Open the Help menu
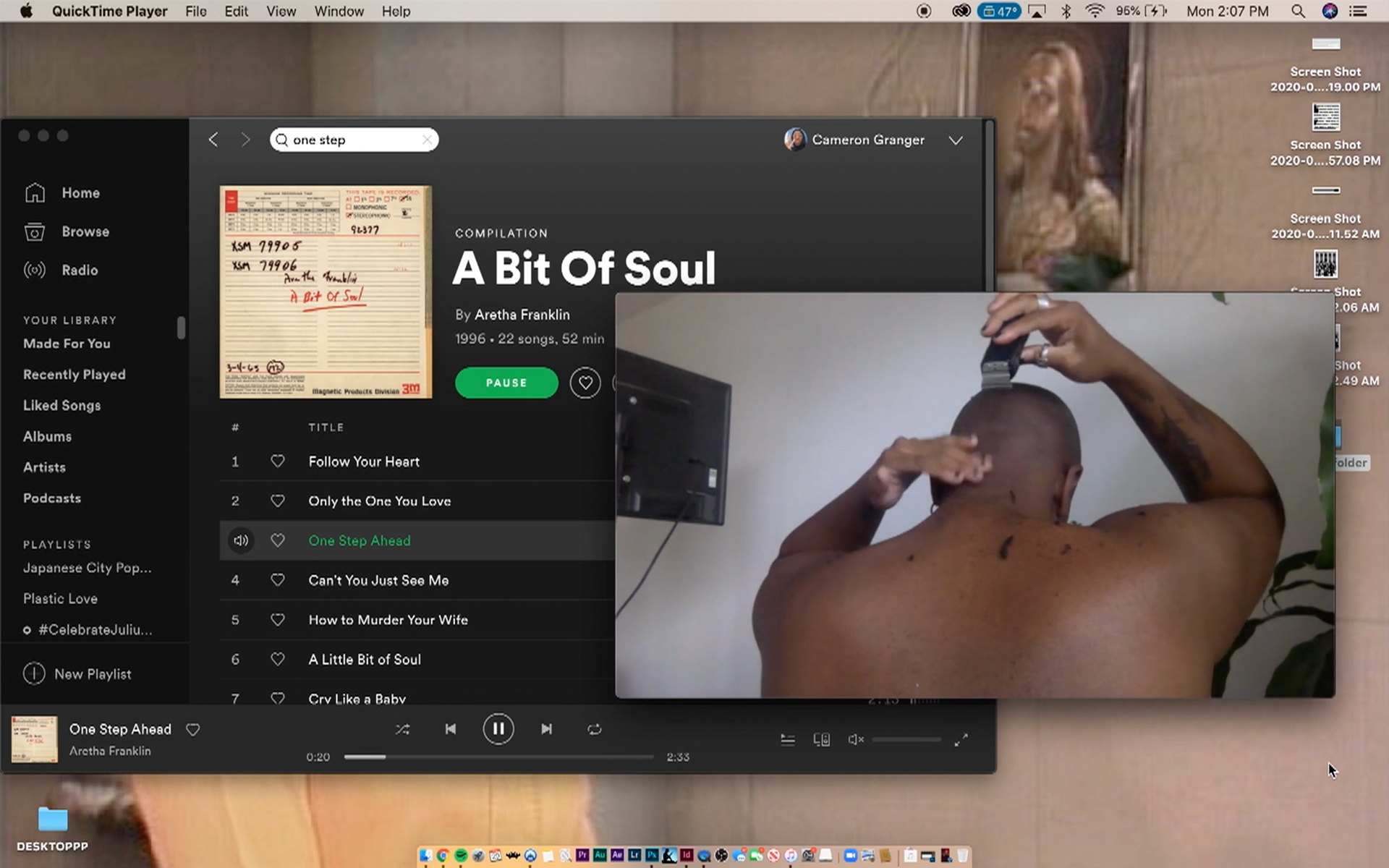 click(396, 11)
